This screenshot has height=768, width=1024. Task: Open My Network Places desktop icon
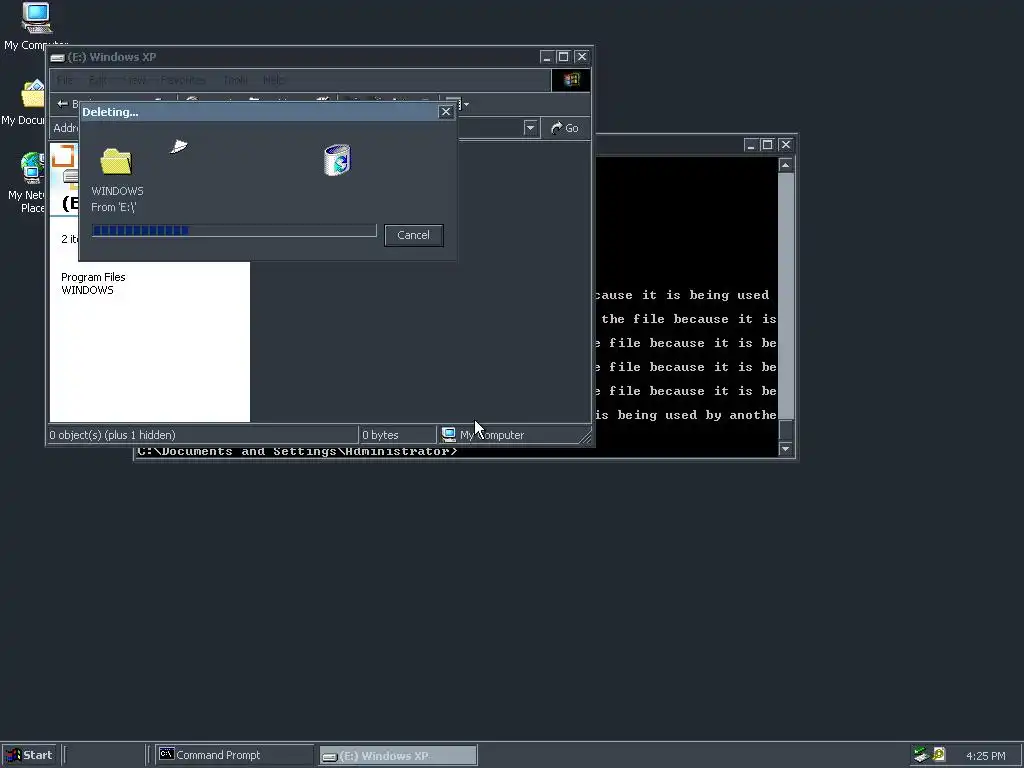click(x=25, y=182)
